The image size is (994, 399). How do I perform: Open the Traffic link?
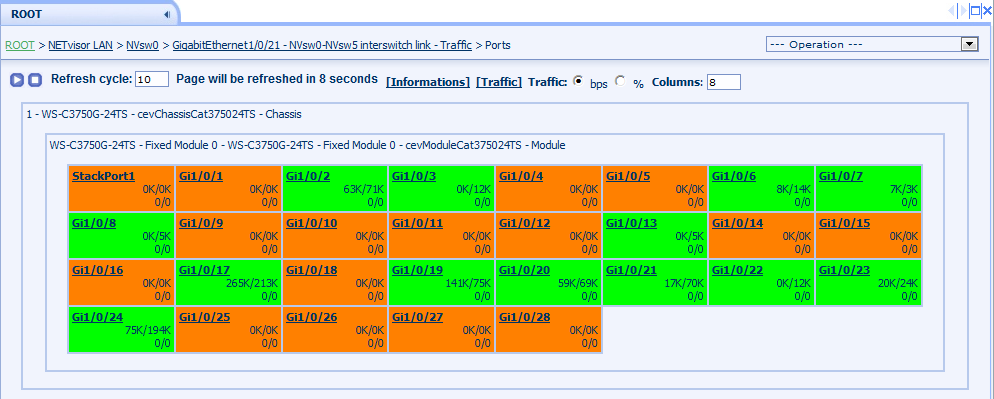(499, 82)
